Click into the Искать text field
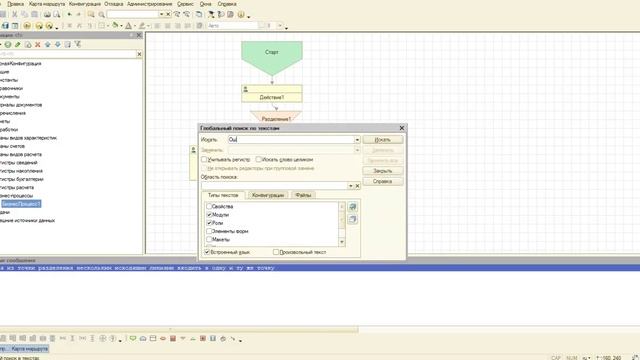Image resolution: width=640 pixels, height=360 pixels. point(291,140)
